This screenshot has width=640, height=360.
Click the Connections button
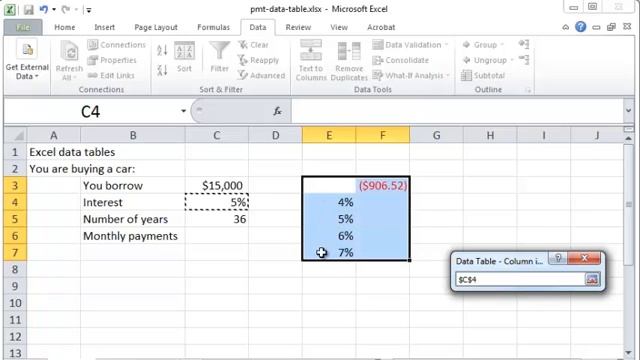point(117,44)
